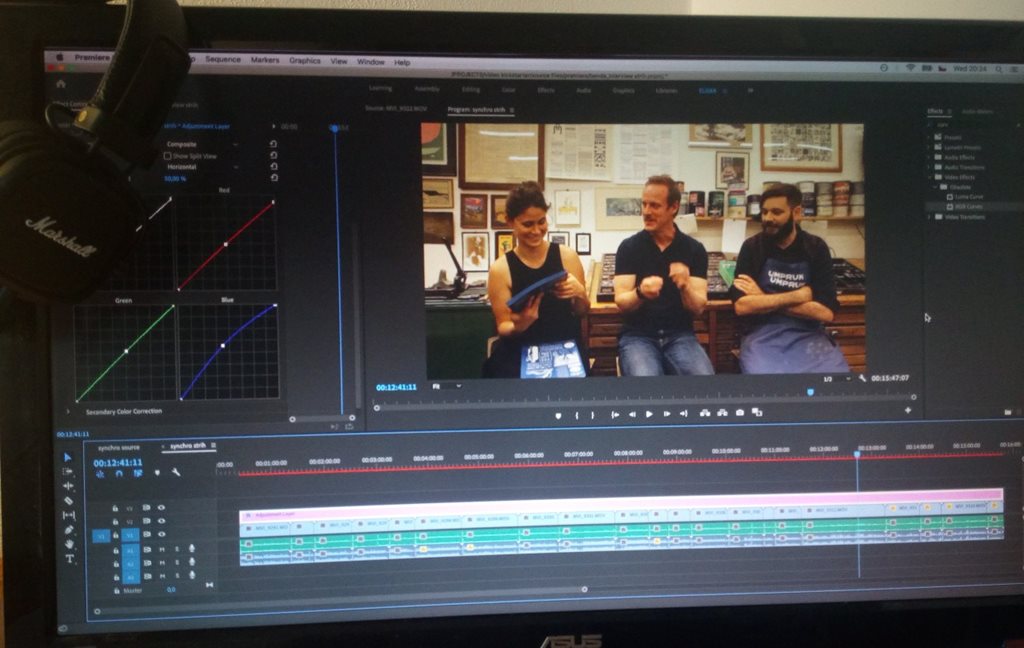Screen dimensions: 1024x648
Task: Click Home icon in Premiere
Action: 61,84
